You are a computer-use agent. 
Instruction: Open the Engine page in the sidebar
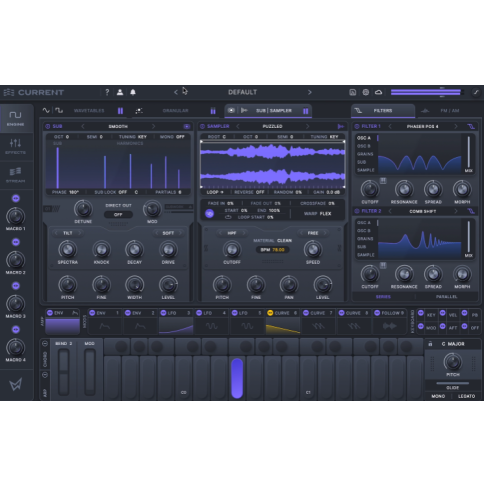coord(15,119)
